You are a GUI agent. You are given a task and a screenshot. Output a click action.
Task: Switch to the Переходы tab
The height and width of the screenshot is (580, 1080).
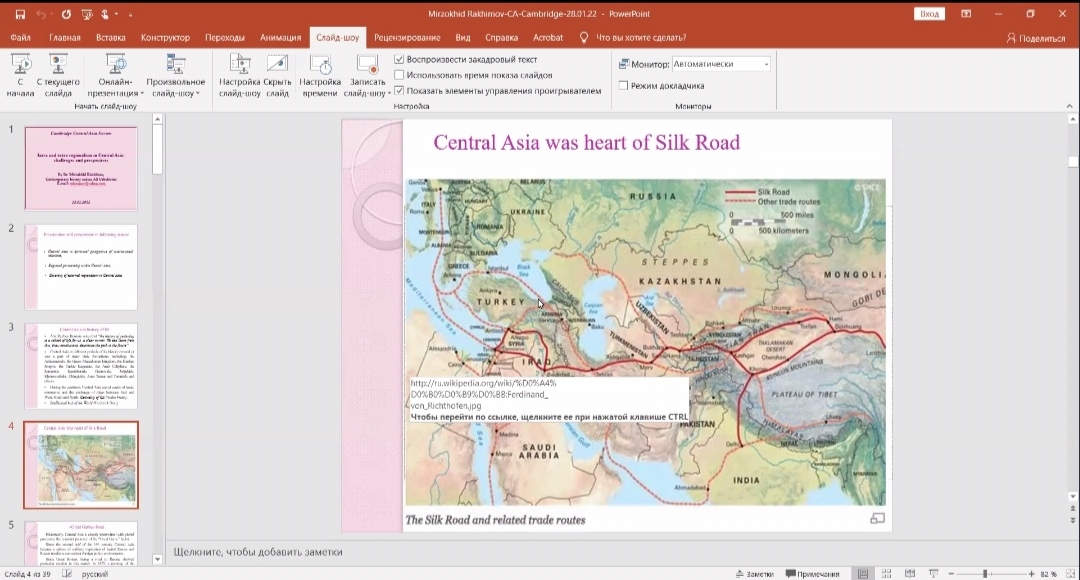225,38
